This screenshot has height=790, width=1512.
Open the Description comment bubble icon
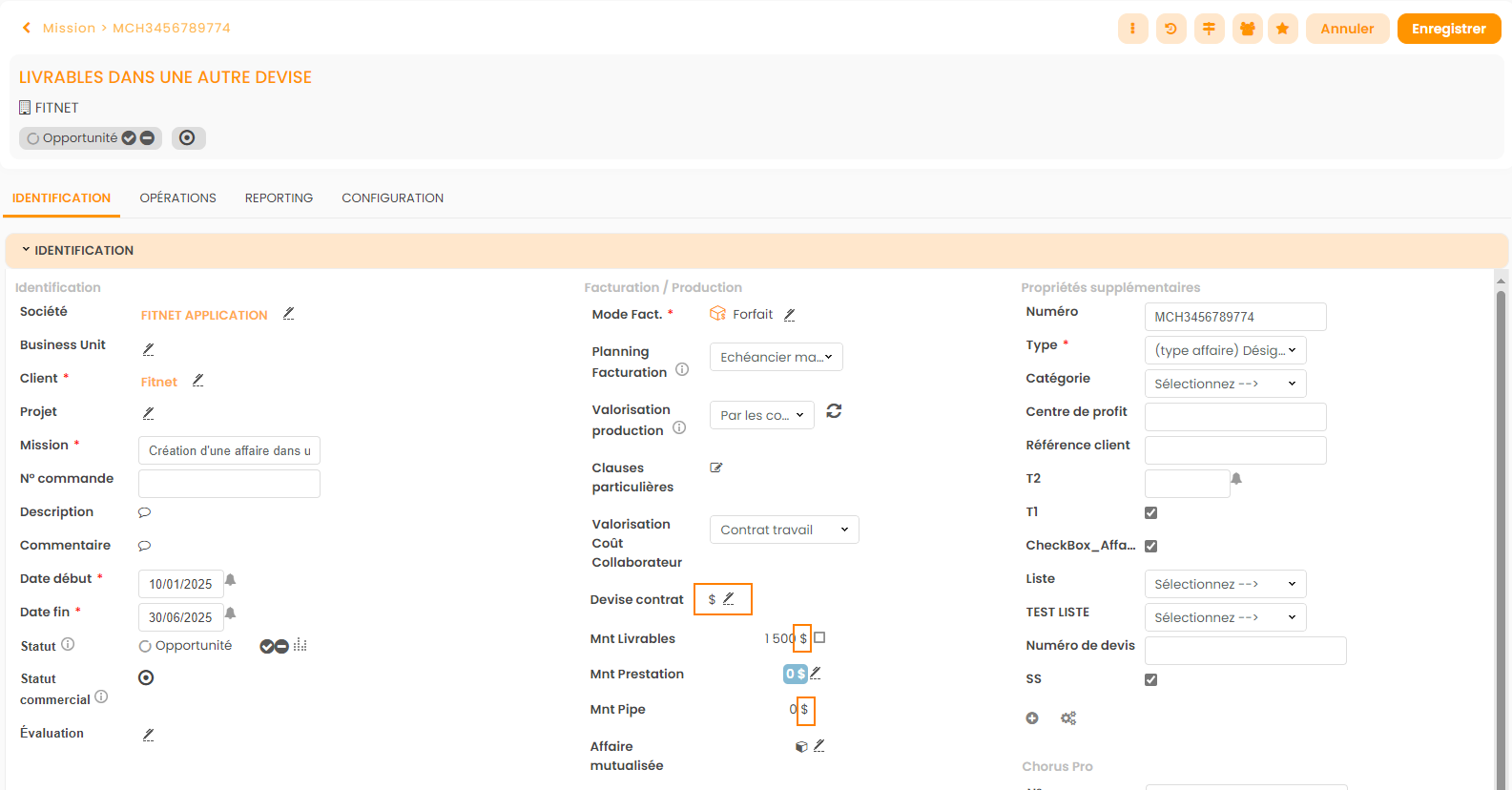(145, 512)
